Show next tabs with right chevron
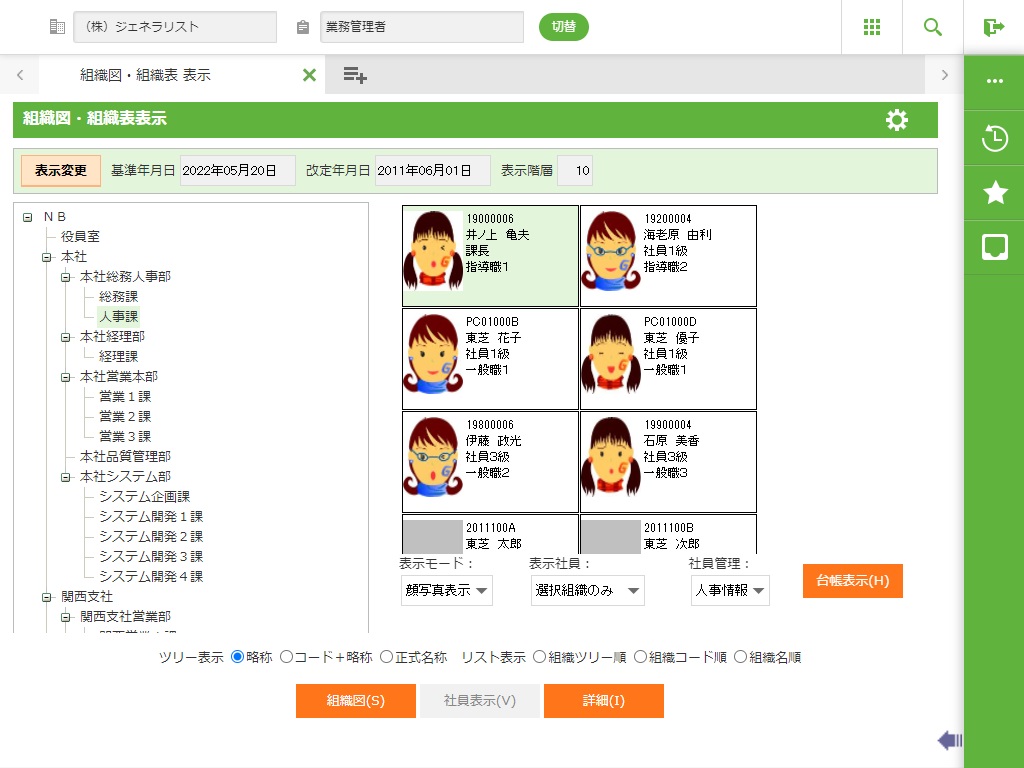 click(x=944, y=75)
